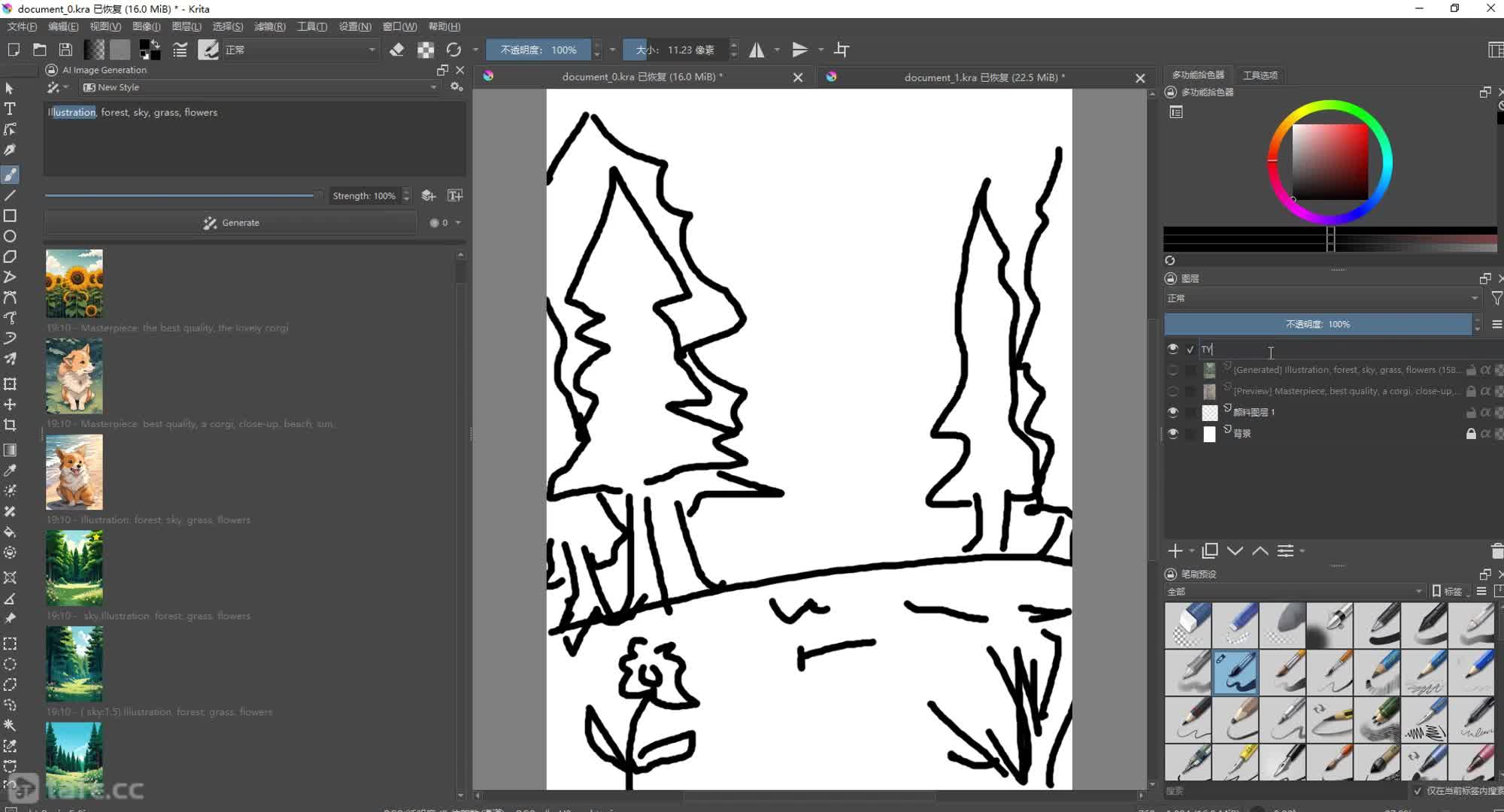Close the document_0.kra tab

[x=798, y=77]
